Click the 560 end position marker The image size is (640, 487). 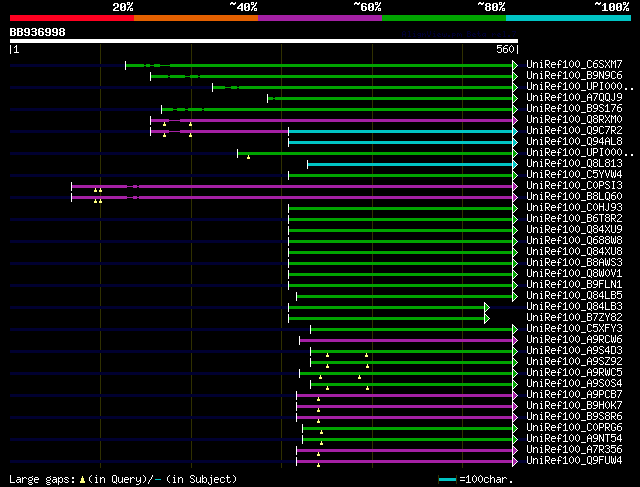point(505,49)
